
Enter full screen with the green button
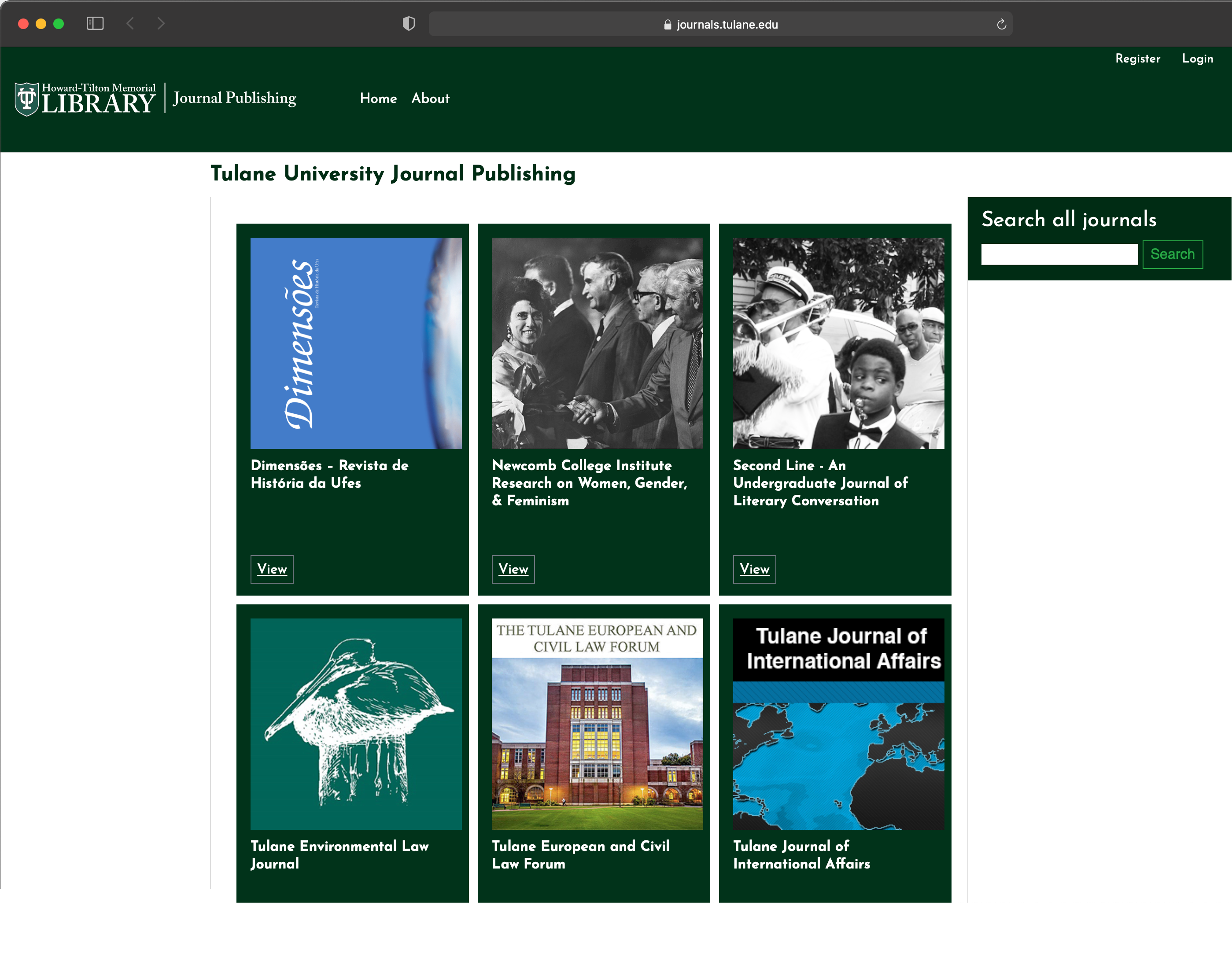pyautogui.click(x=59, y=24)
